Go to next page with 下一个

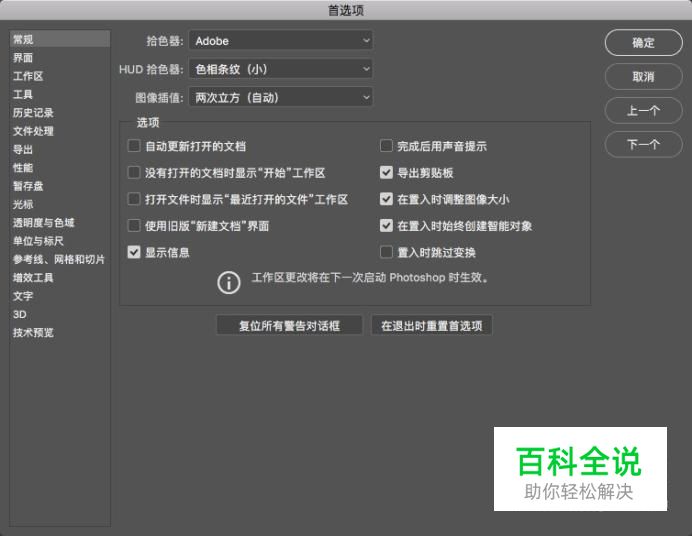[x=643, y=144]
